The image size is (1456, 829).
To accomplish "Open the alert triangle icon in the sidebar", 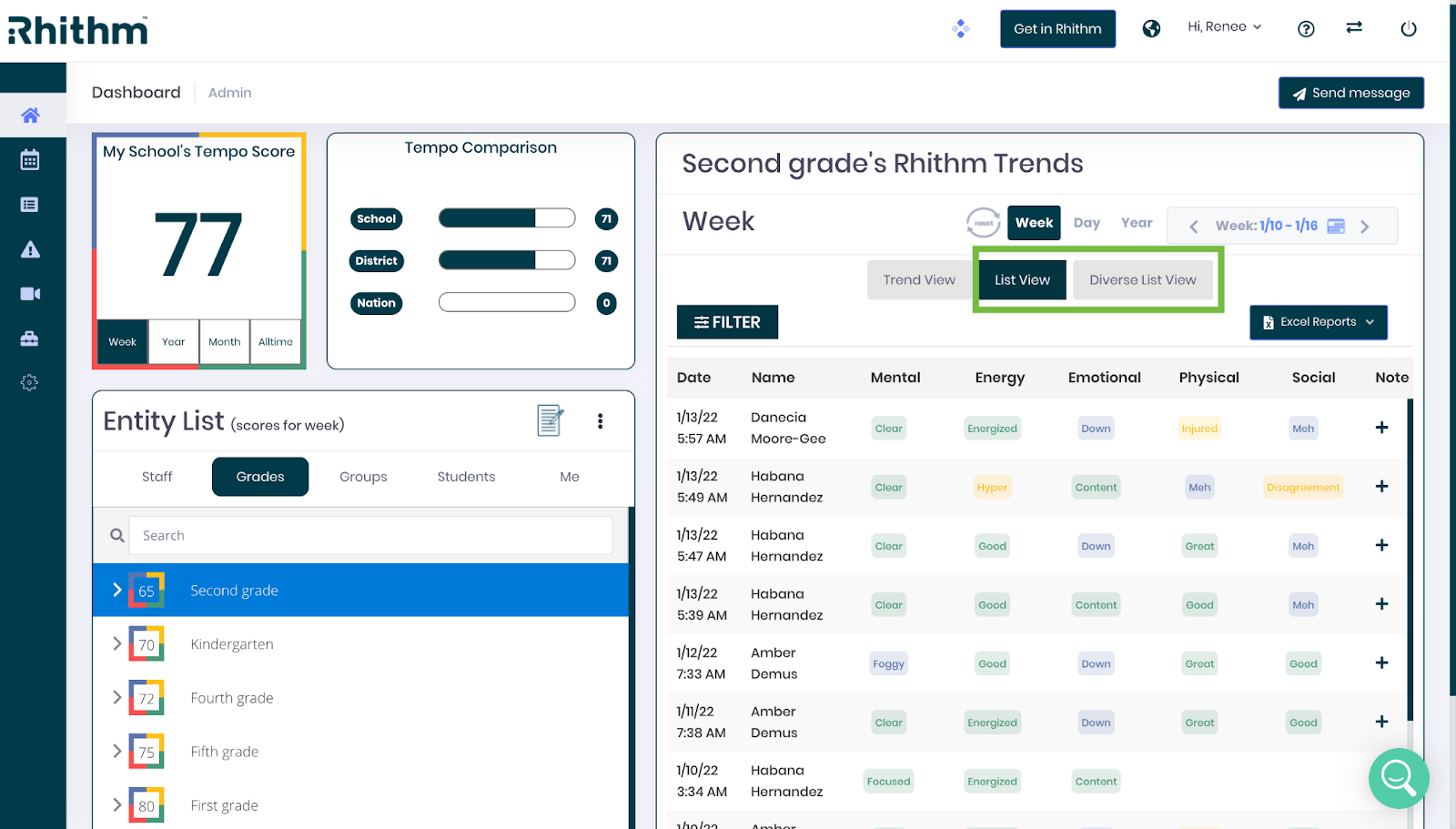I will 30,249.
